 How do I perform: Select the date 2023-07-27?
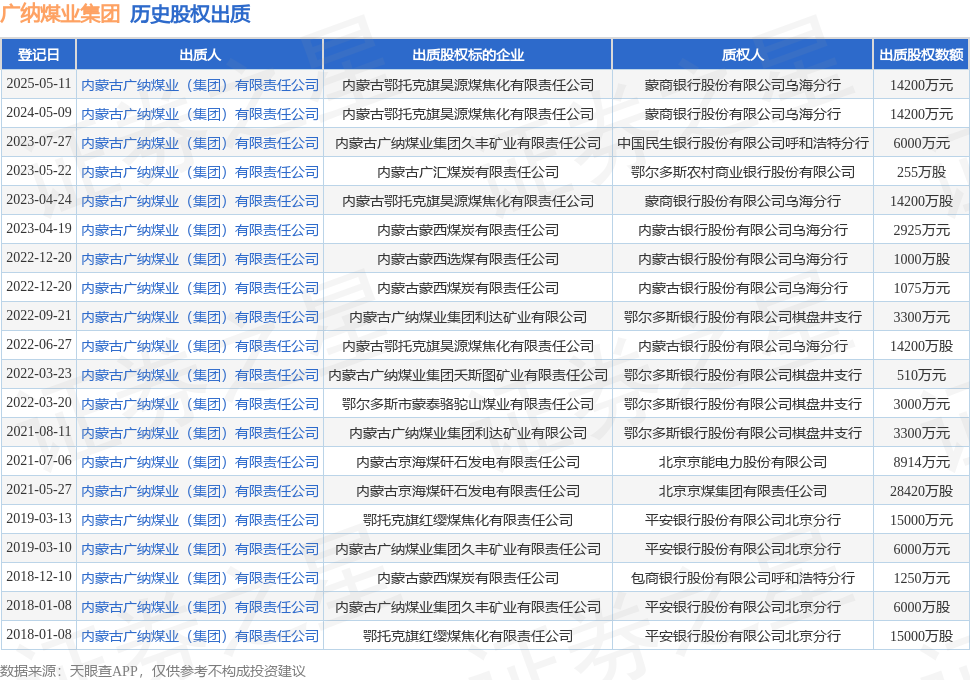38,142
